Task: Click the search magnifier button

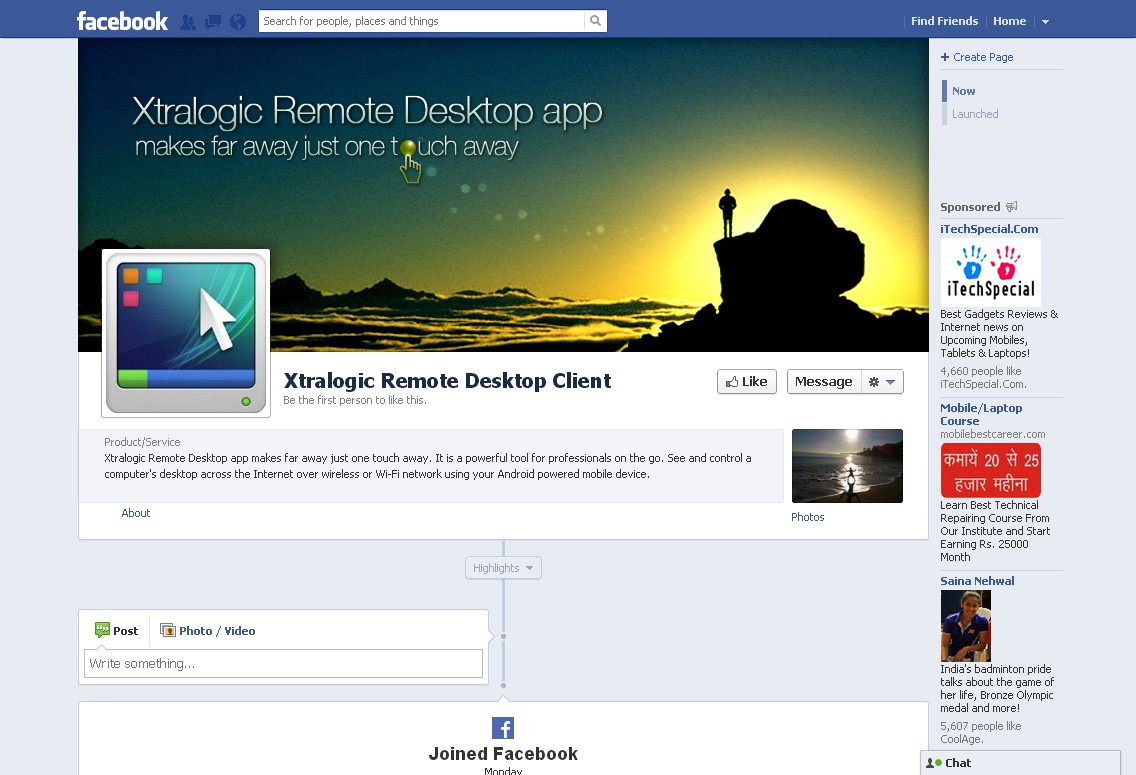Action: point(596,21)
